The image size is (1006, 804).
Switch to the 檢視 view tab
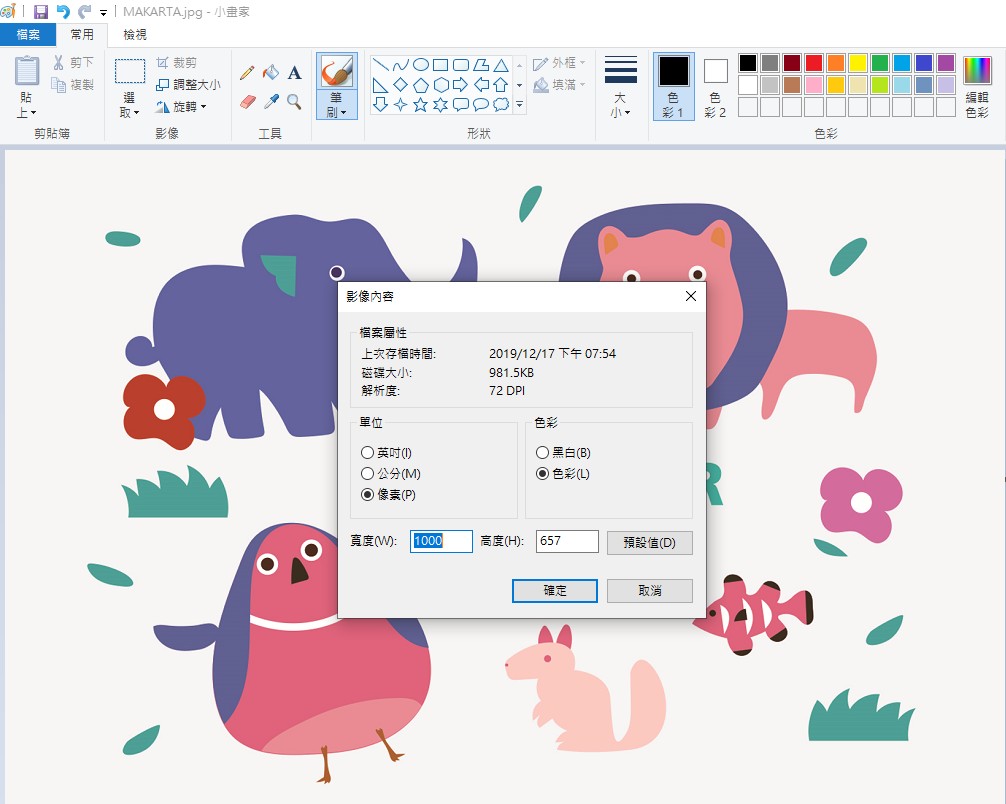[135, 35]
